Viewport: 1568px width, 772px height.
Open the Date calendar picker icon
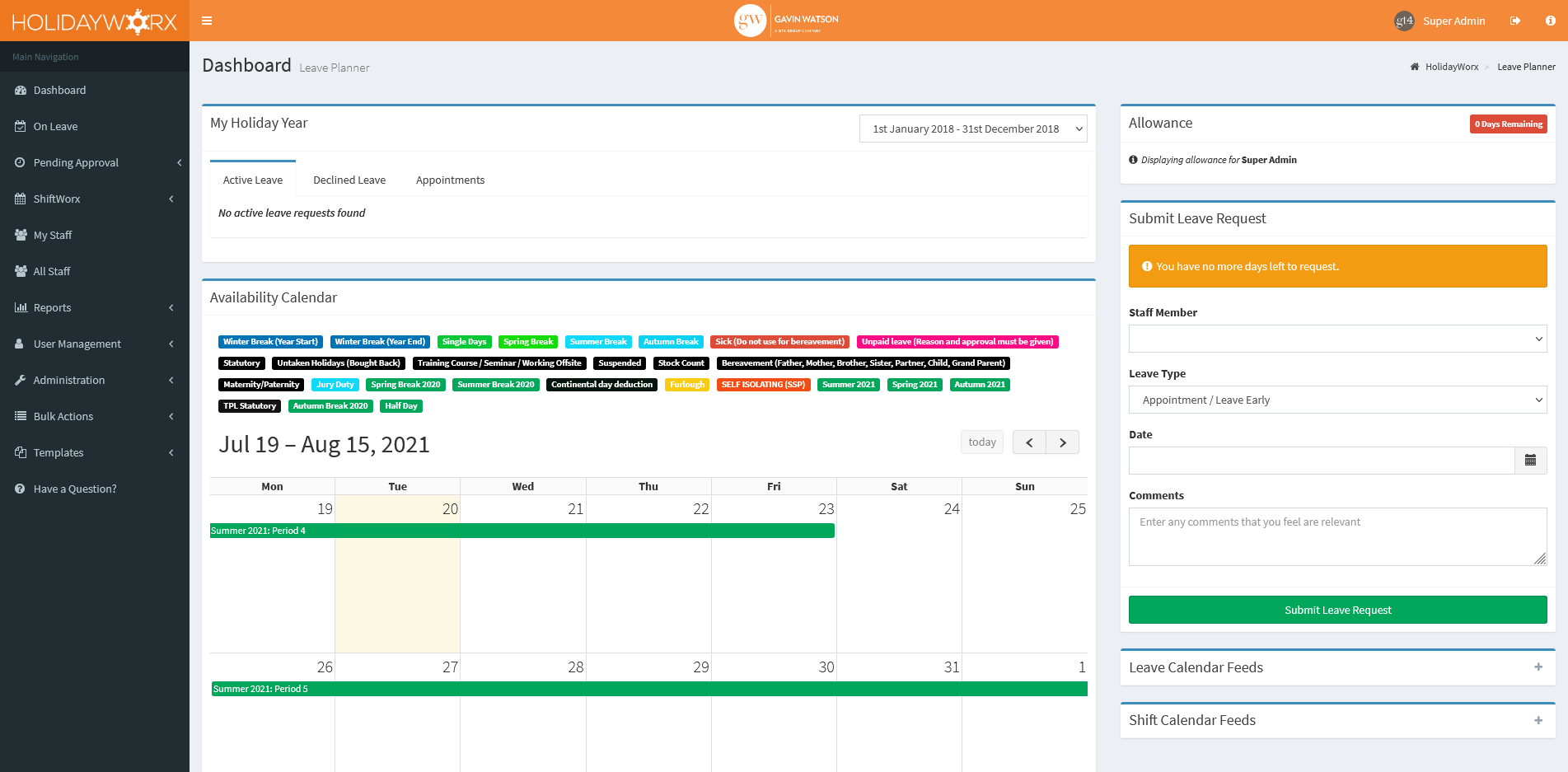pos(1530,461)
